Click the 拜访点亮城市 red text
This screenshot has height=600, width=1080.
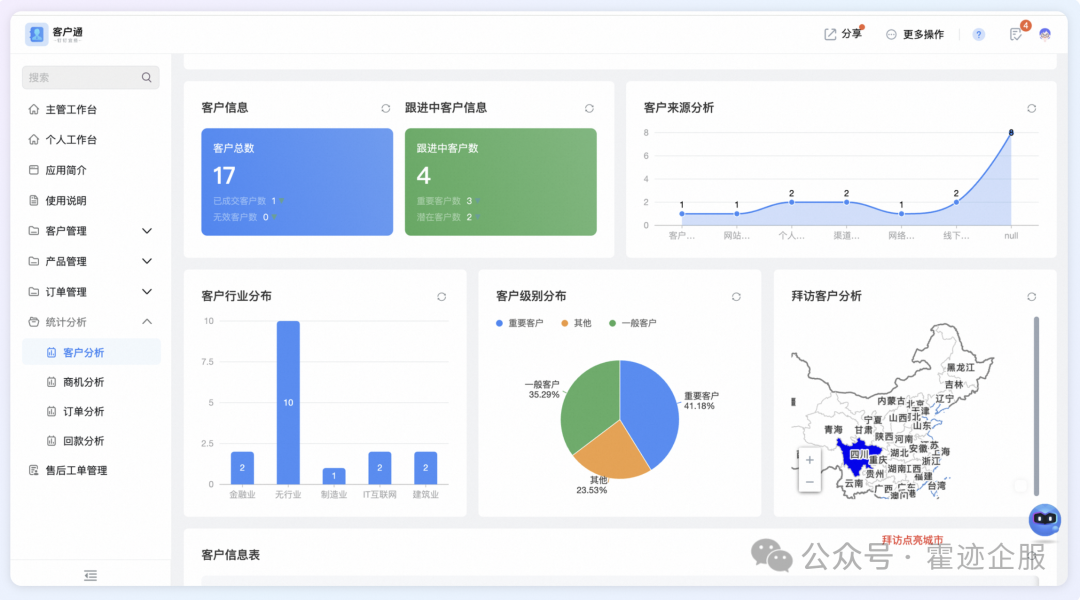pyautogui.click(x=912, y=540)
